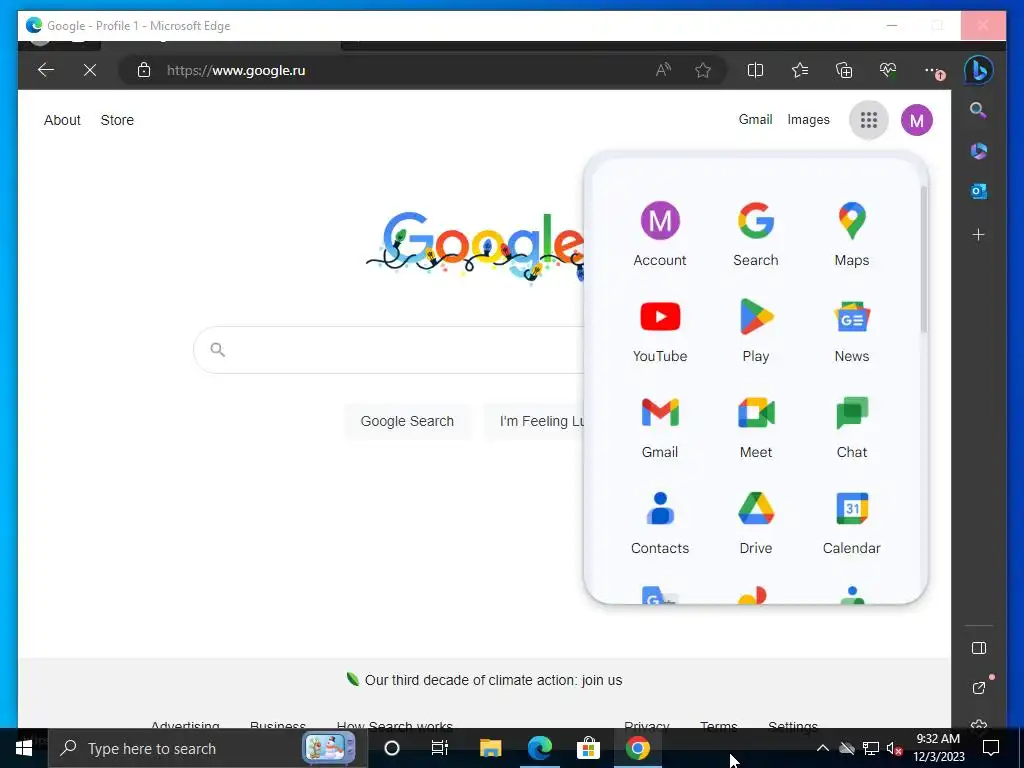Toggle the Edge sidebar visibility button

click(978, 648)
